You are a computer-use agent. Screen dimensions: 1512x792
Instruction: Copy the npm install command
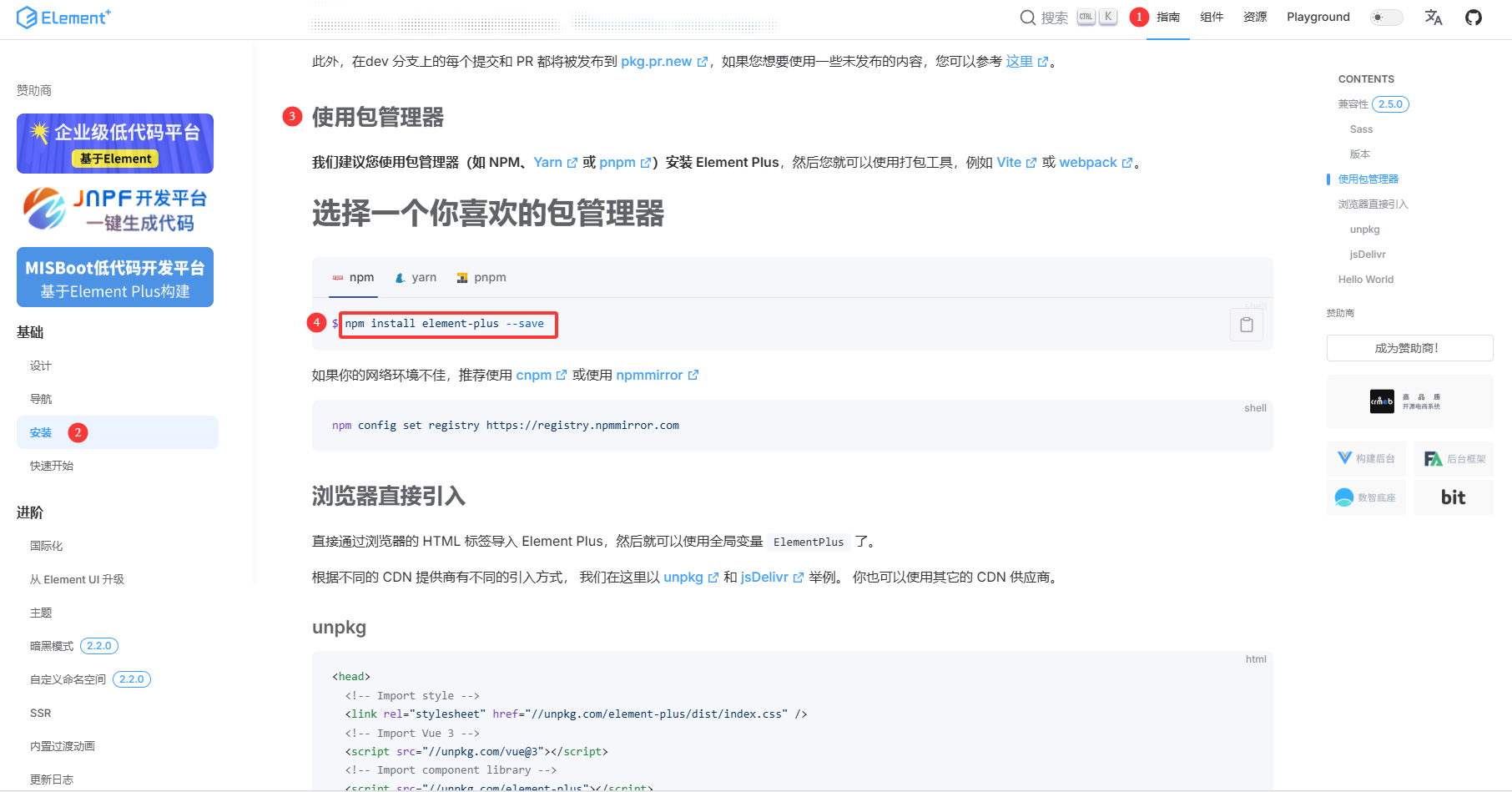point(1246,325)
